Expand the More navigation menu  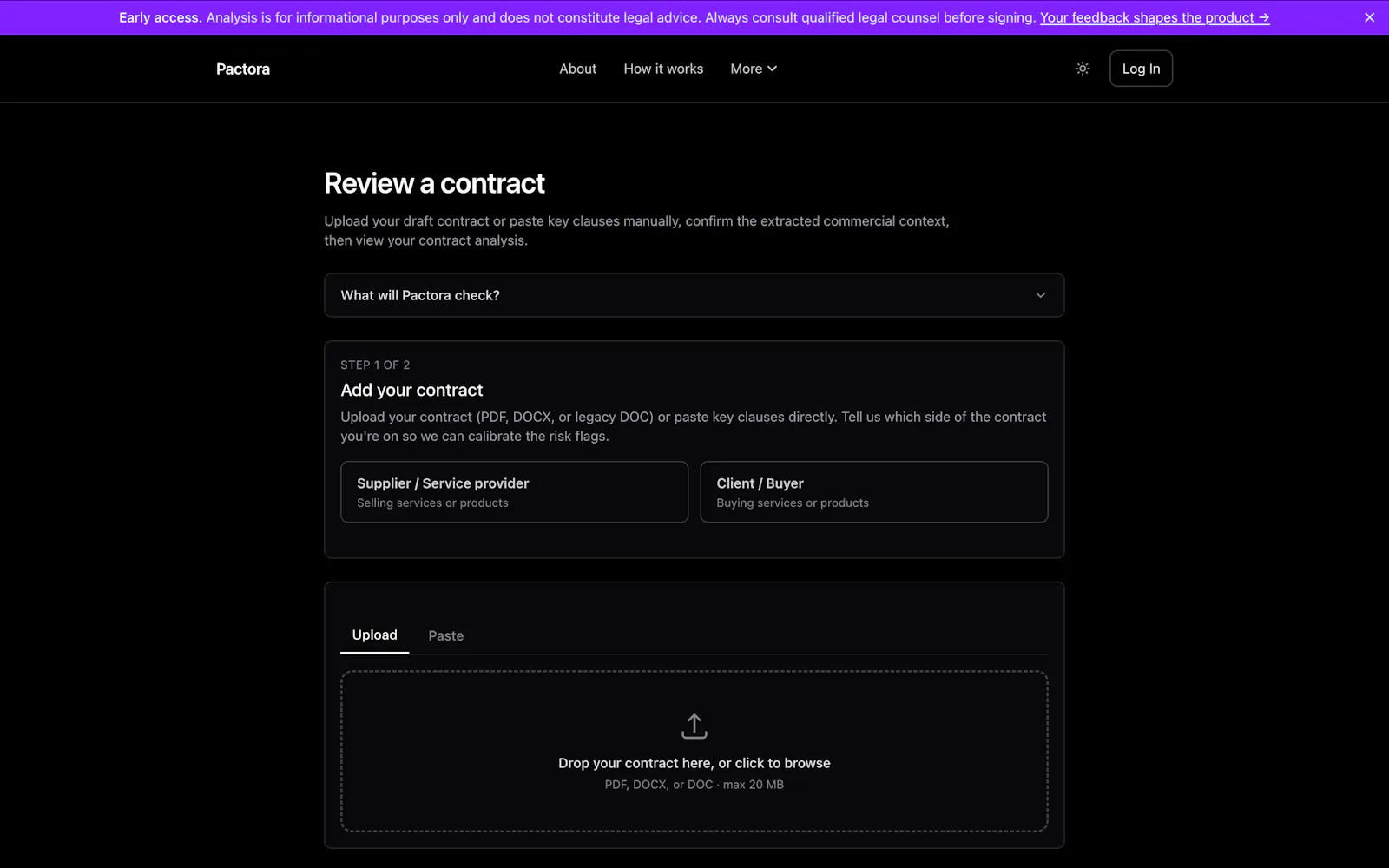coord(754,69)
